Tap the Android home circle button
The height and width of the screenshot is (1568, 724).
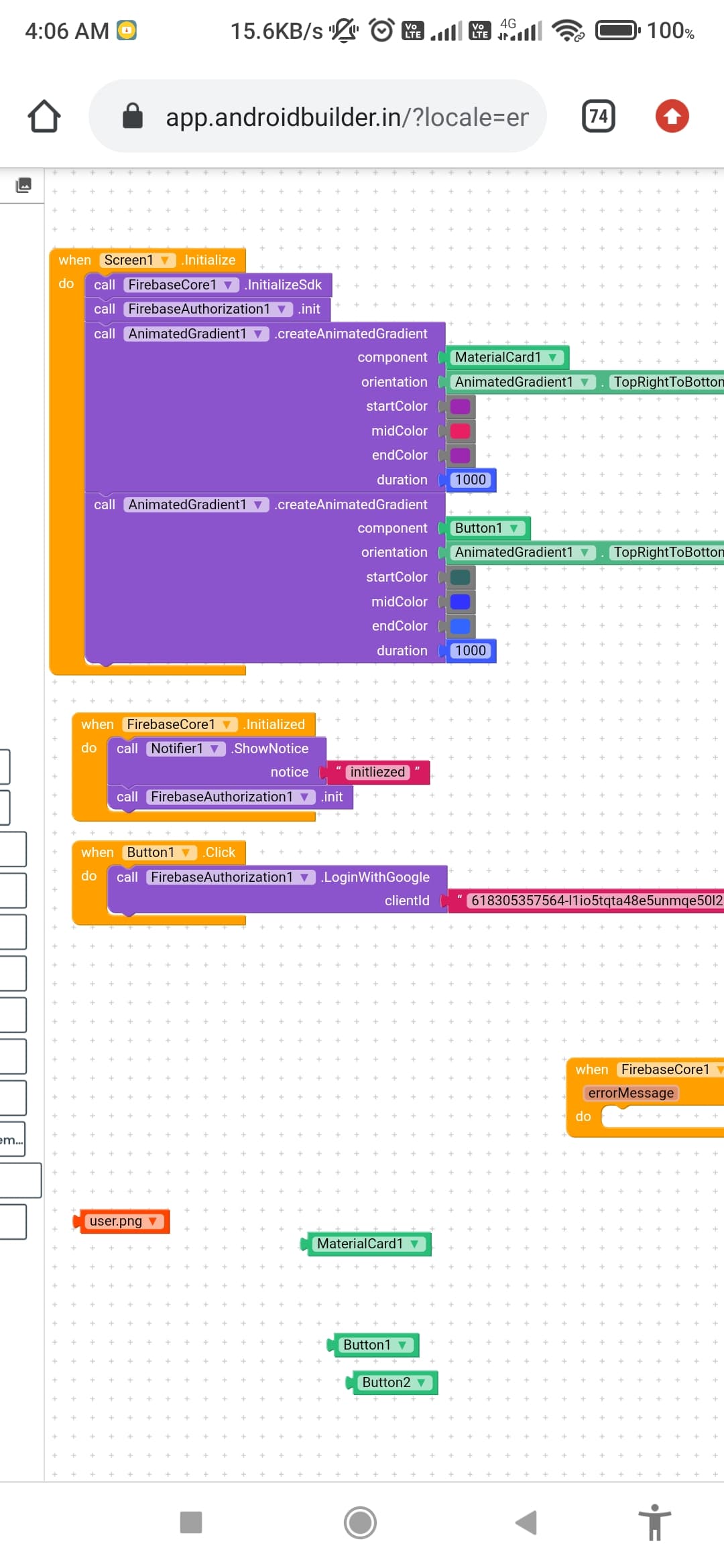(360, 1522)
